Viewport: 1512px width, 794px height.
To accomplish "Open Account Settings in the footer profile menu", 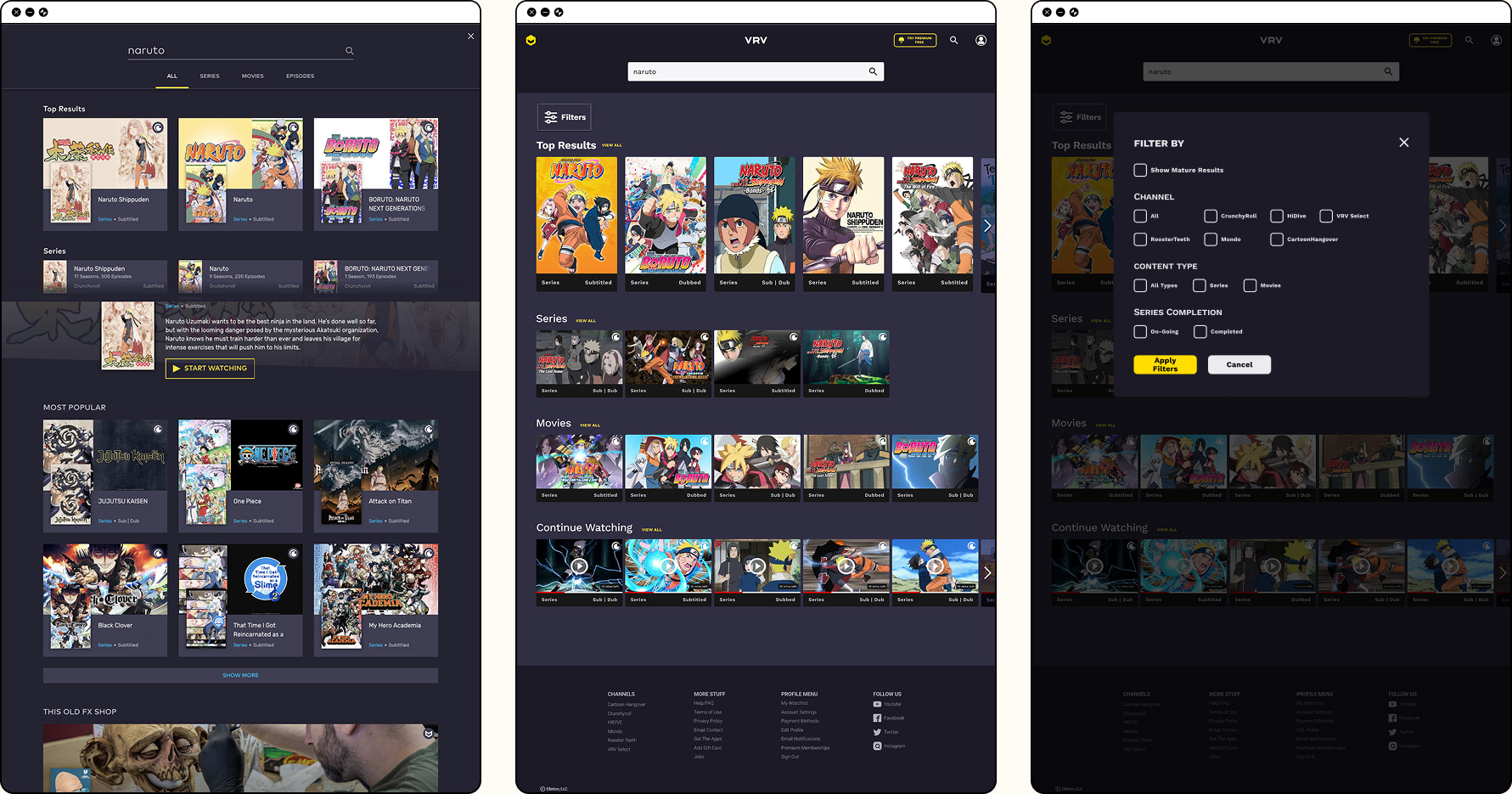I will (799, 712).
